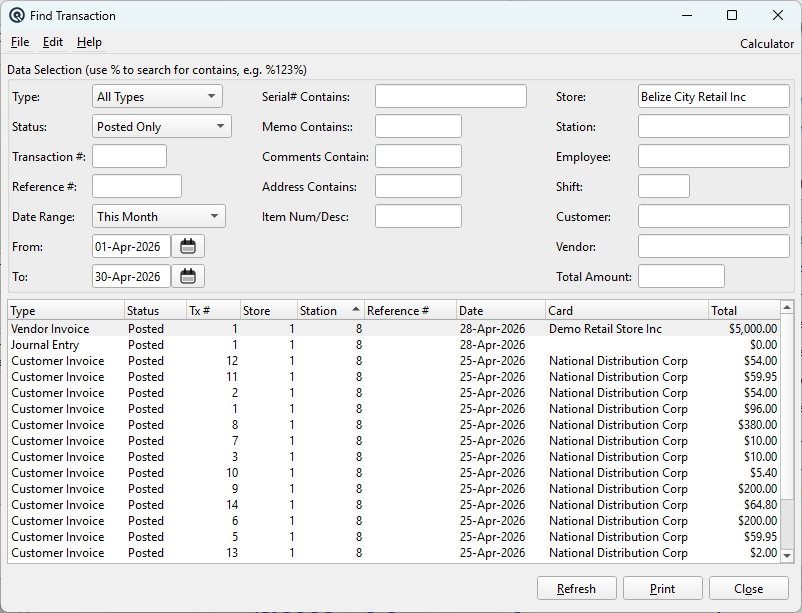Select Customer Invoice Tx 10 row
The width and height of the screenshot is (802, 613).
394,473
